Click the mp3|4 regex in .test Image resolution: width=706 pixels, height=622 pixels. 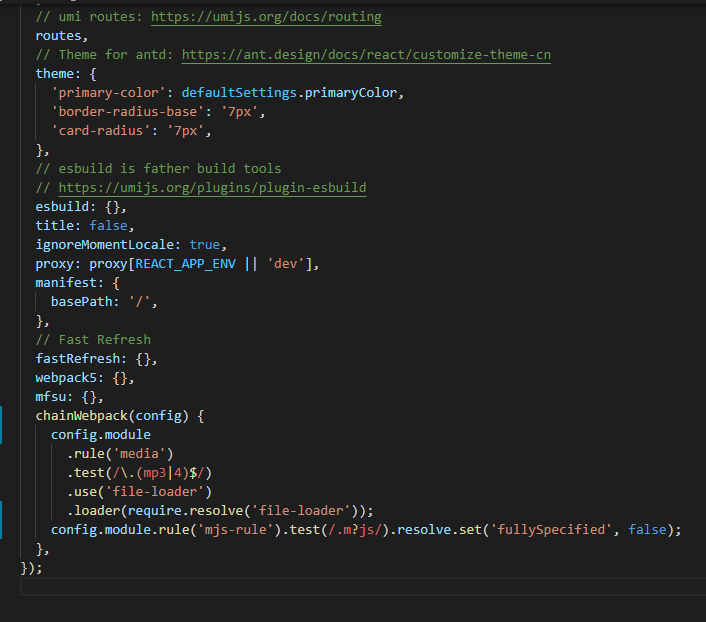click(162, 473)
